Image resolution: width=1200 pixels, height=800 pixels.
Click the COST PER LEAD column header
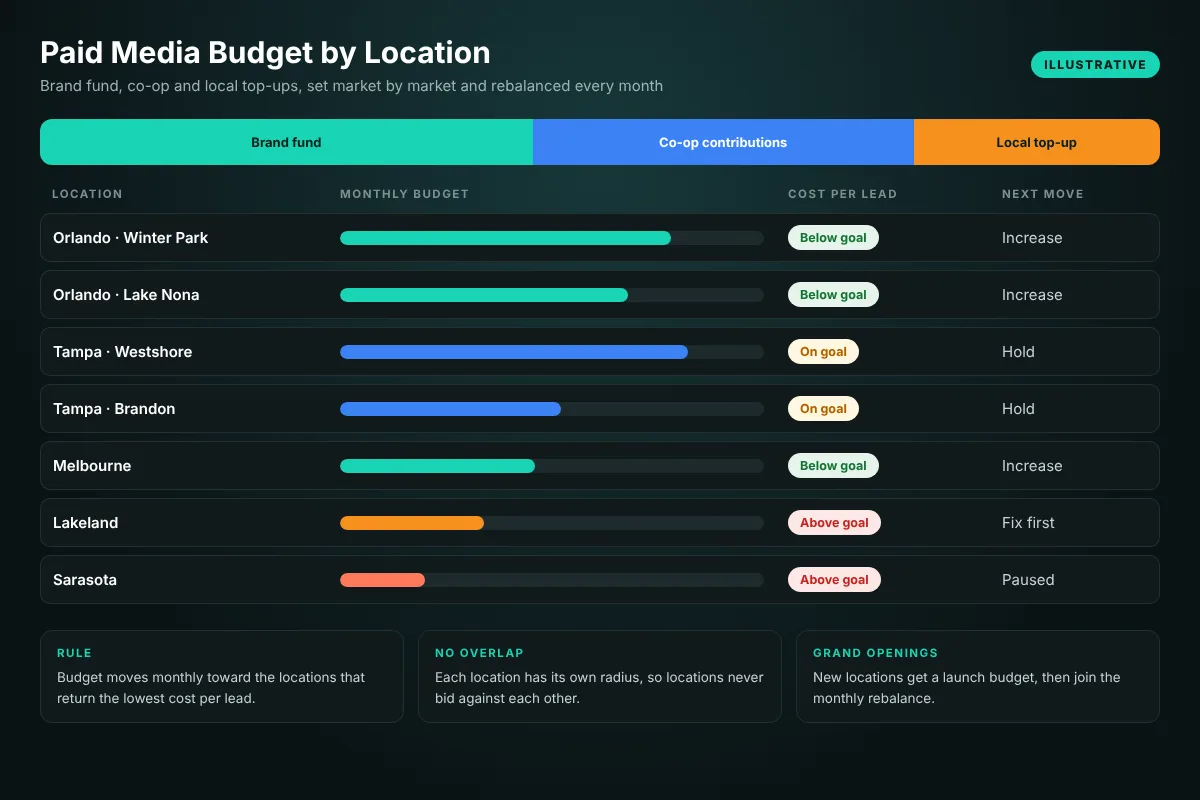tap(842, 194)
